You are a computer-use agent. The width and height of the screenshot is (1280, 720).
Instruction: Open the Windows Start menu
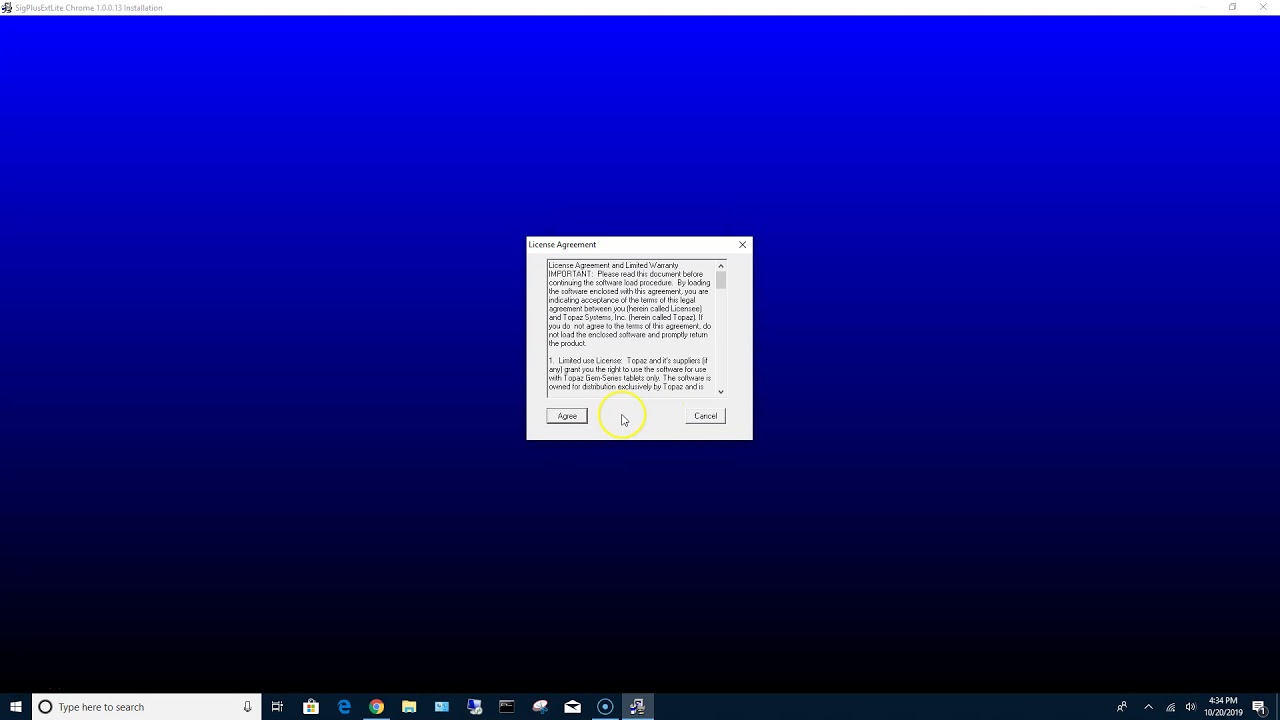click(16, 707)
